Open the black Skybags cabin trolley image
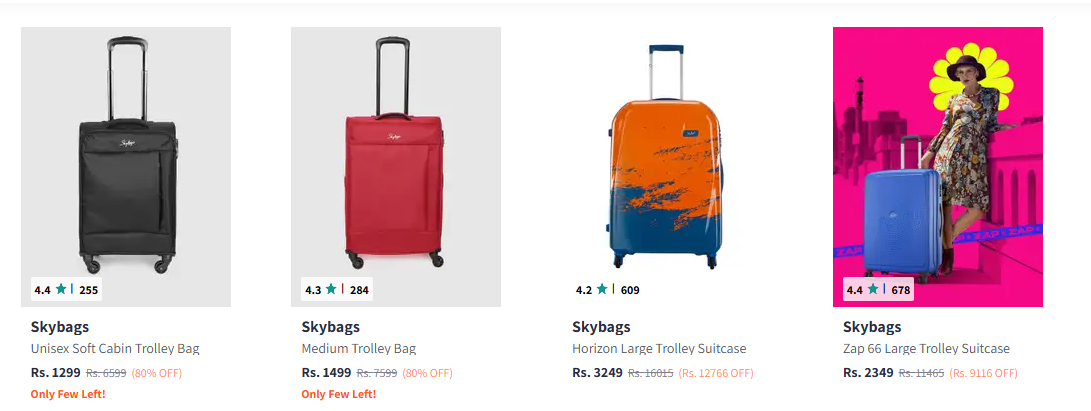1091x411 pixels. [x=126, y=160]
